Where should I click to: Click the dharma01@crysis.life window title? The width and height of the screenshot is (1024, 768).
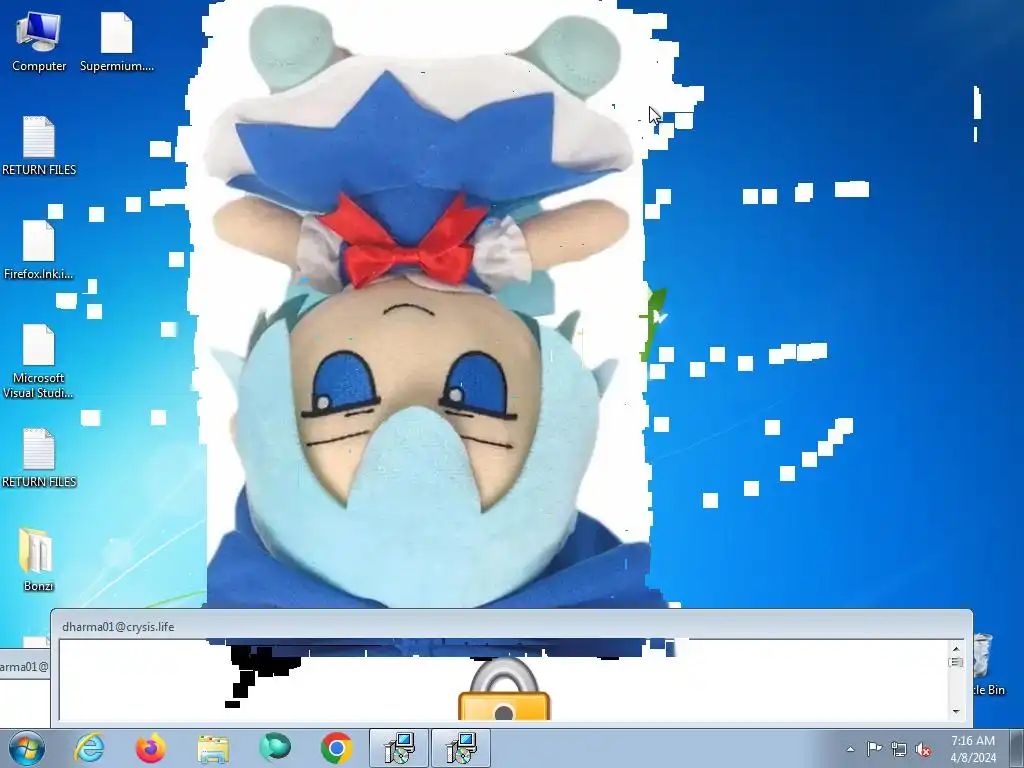118,626
